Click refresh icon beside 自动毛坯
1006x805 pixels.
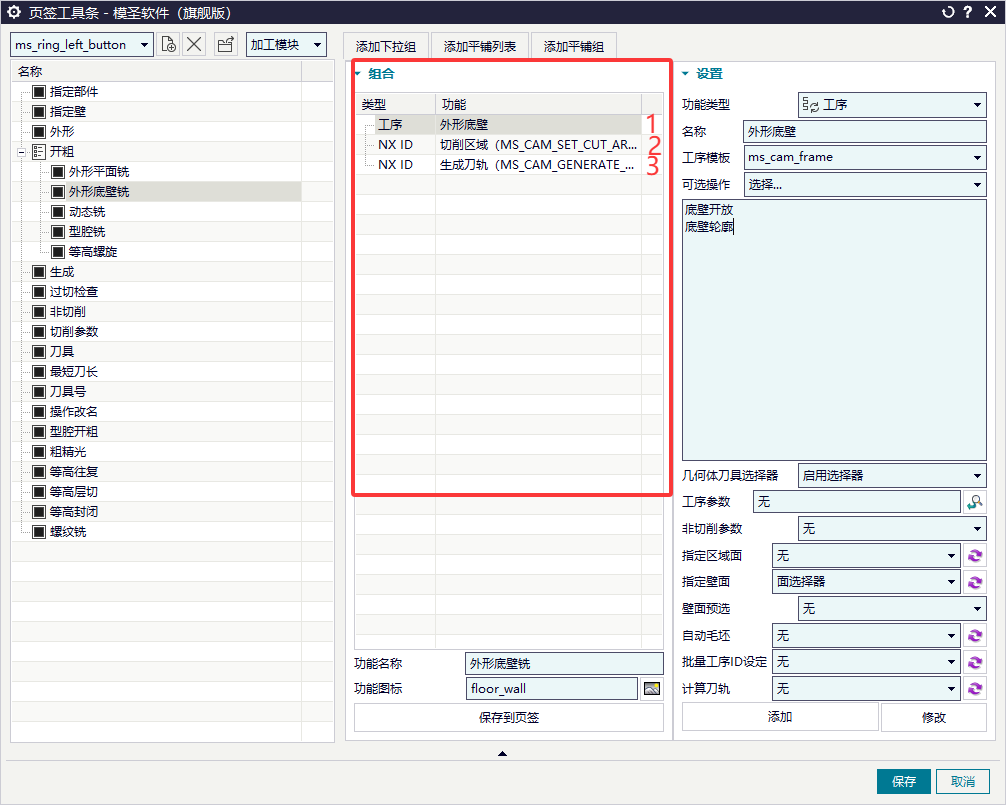pos(975,635)
